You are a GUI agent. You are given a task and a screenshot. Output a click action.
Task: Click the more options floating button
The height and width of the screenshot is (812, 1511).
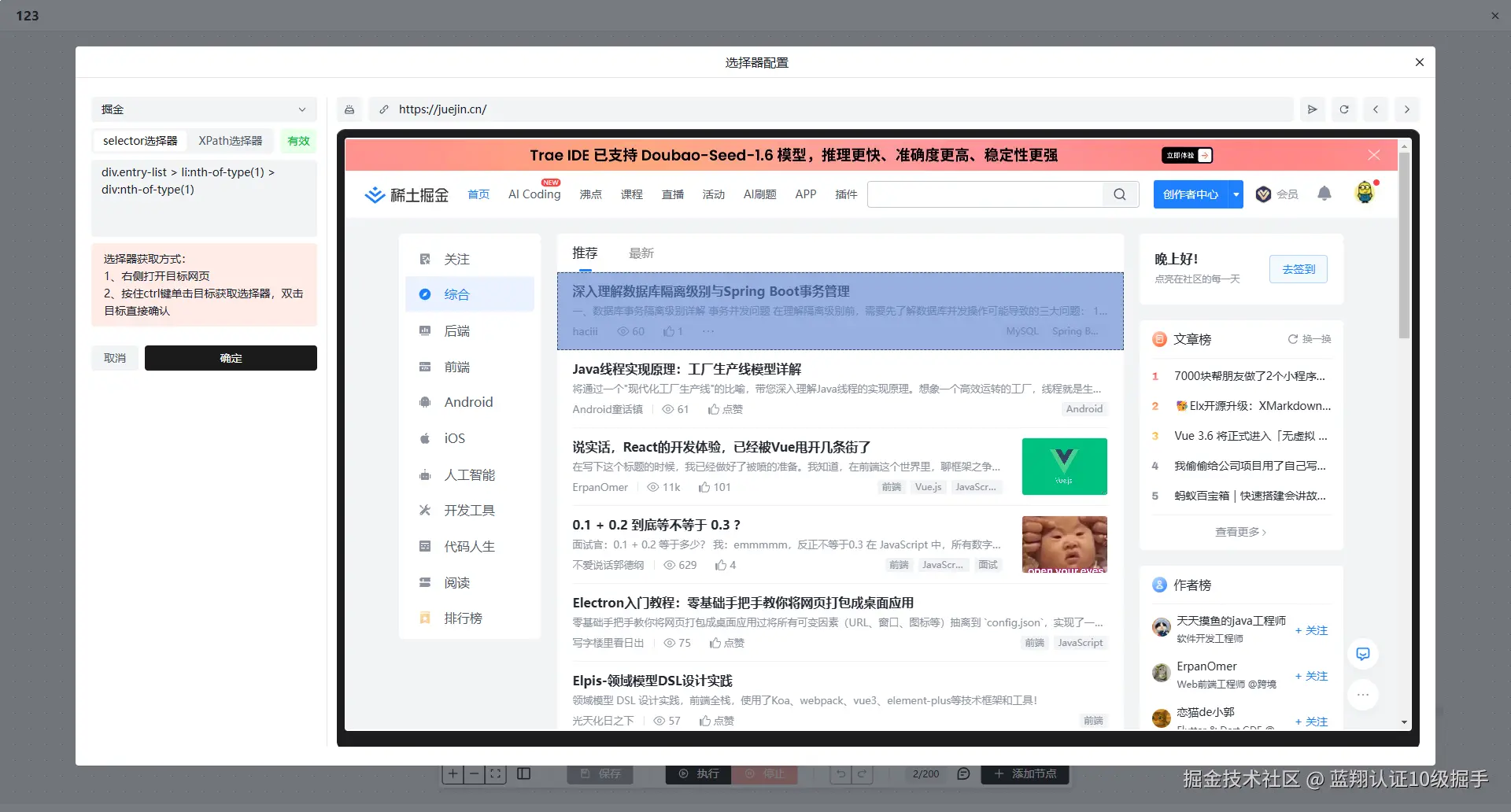1363,695
